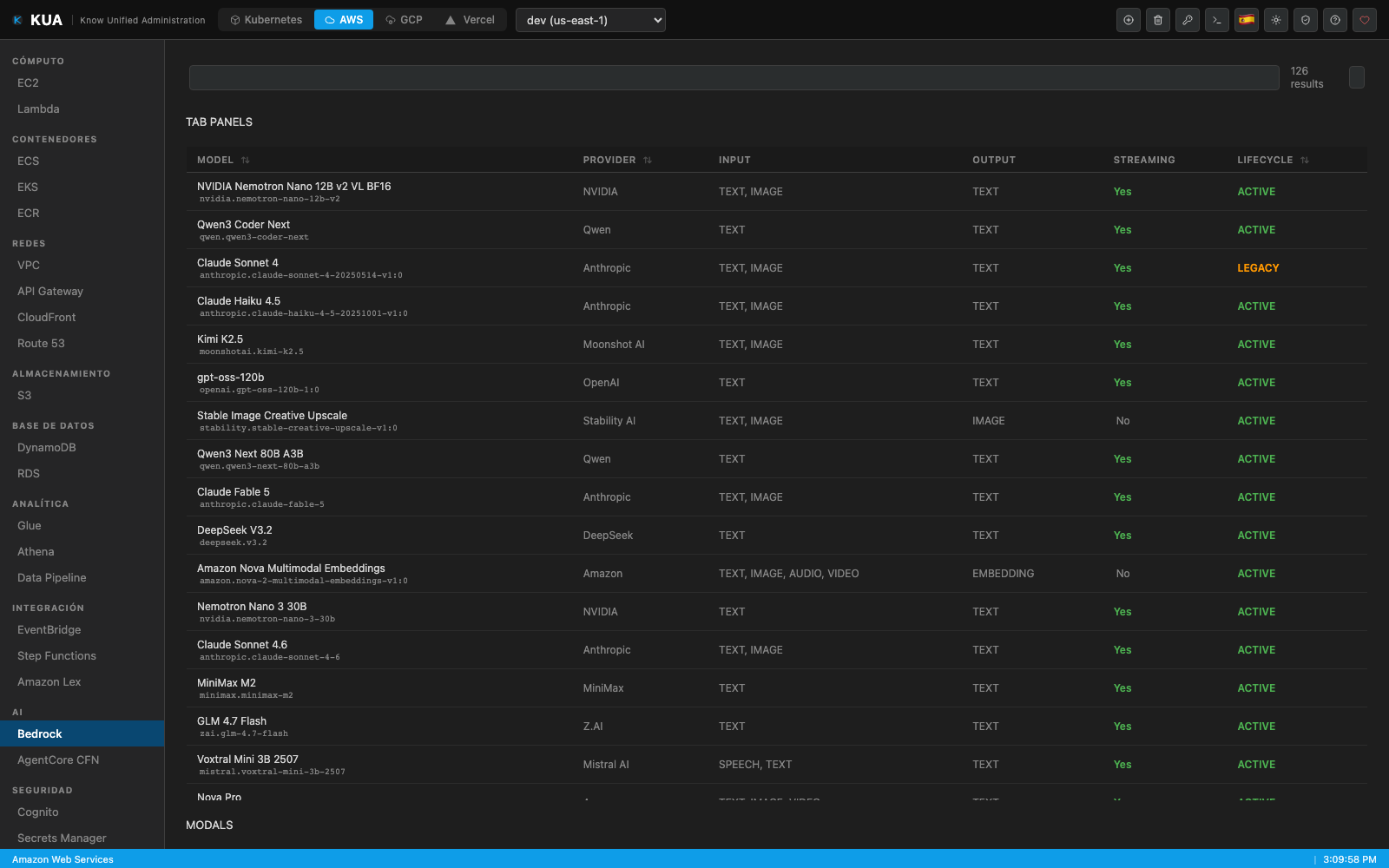The width and height of the screenshot is (1389, 868).
Task: Select the Claude Sonnet 4.6 model
Action: tap(776, 650)
